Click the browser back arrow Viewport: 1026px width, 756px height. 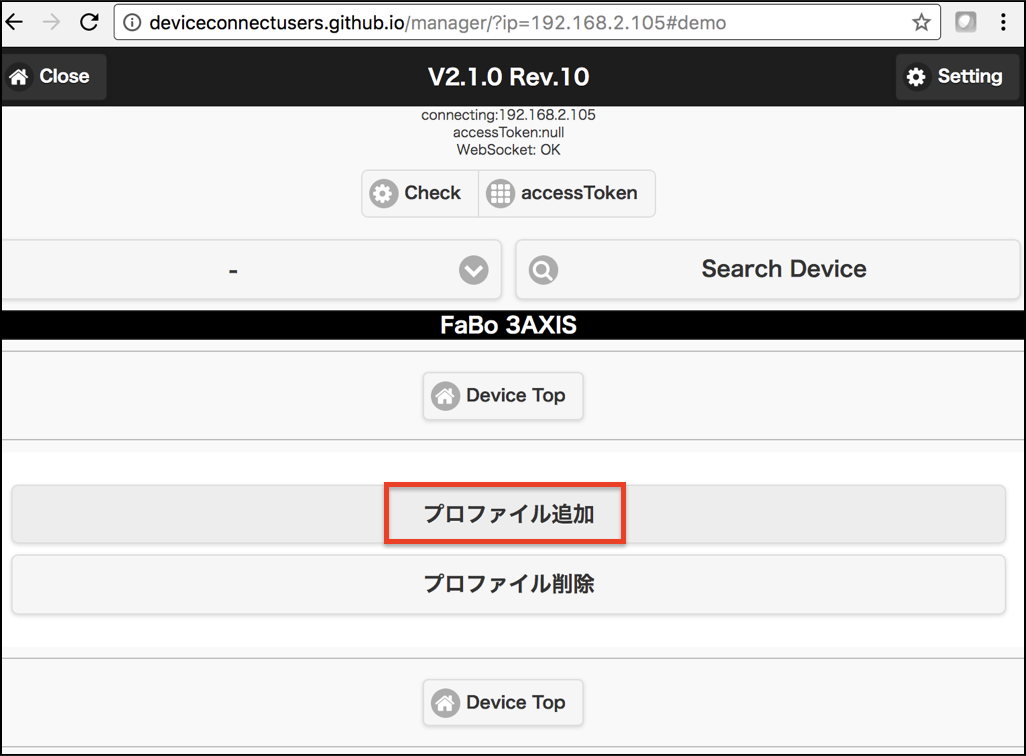click(x=14, y=22)
